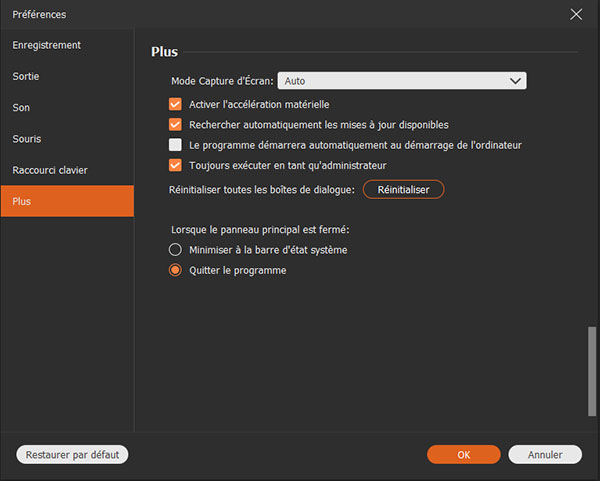Disable automatic update checking checkbox

tap(175, 125)
